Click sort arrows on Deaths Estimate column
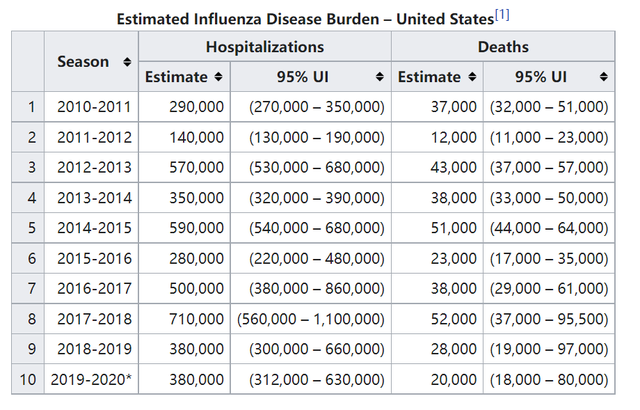Screen dimensions: 640x410 click(472, 77)
